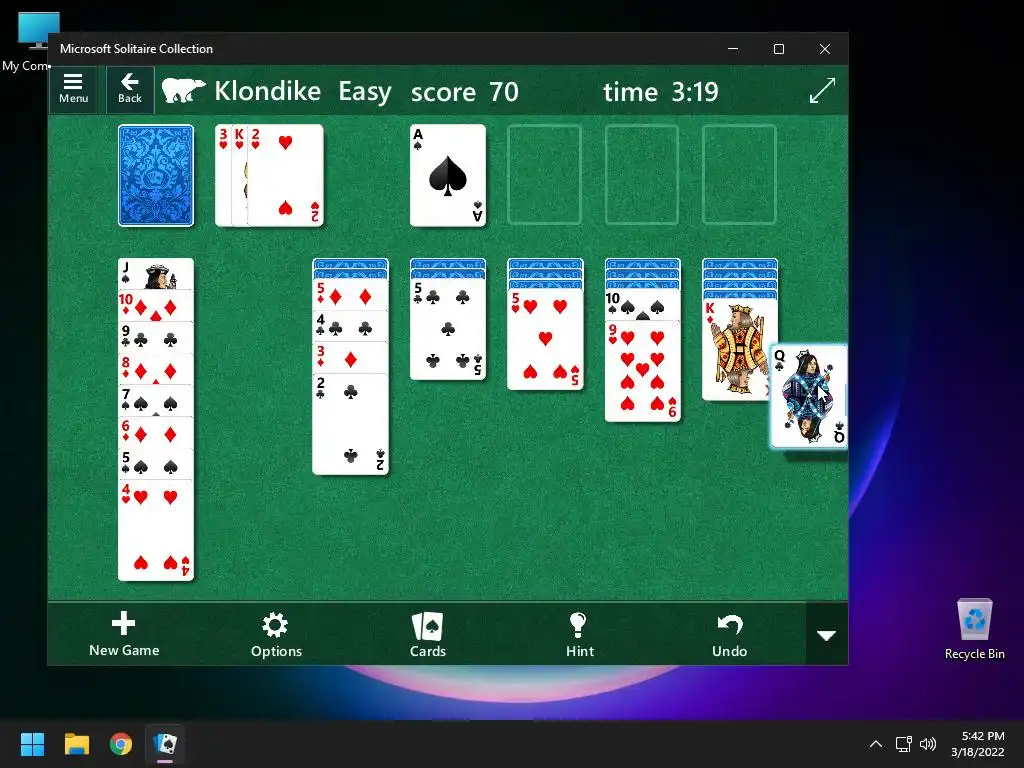Open the Windows Start menu
1024x768 pixels.
tap(32, 744)
